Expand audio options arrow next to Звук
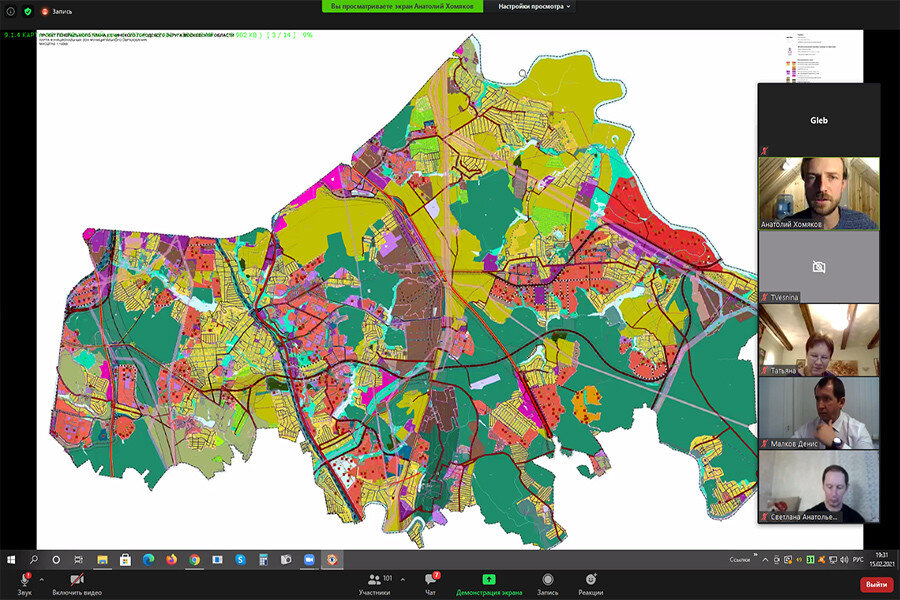 point(42,579)
